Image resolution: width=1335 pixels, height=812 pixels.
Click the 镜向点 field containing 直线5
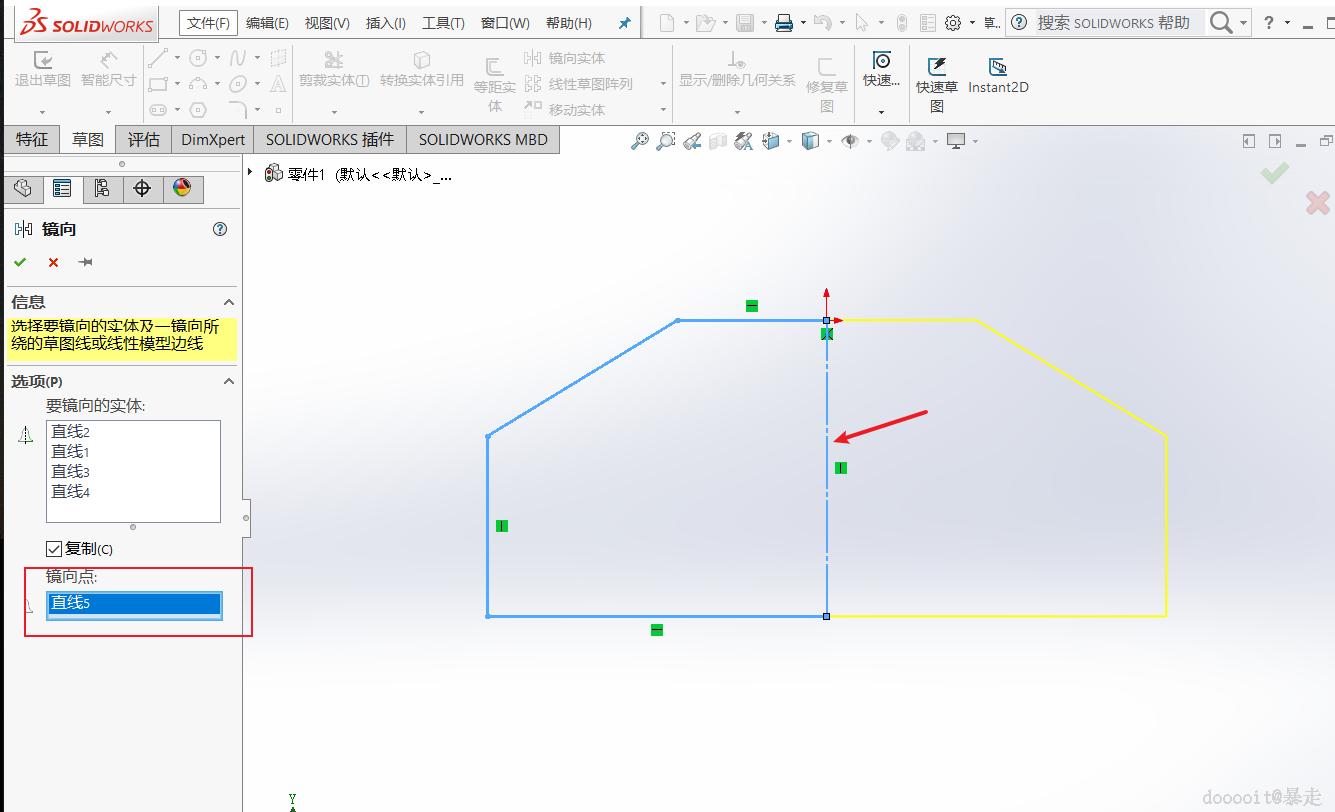[134, 603]
